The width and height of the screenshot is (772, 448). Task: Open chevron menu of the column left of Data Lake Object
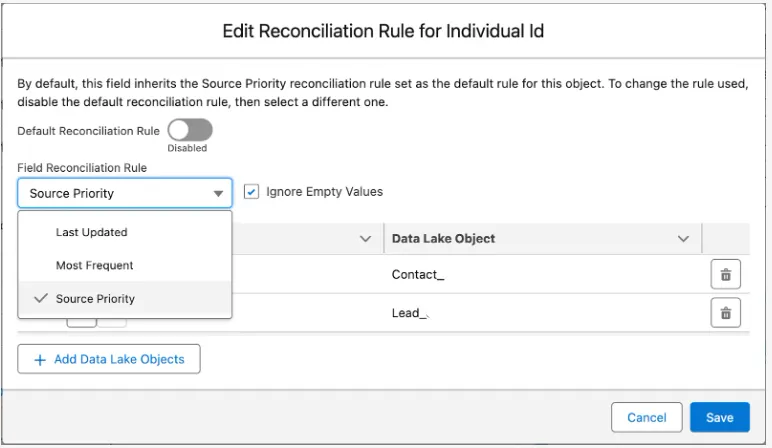pos(364,239)
